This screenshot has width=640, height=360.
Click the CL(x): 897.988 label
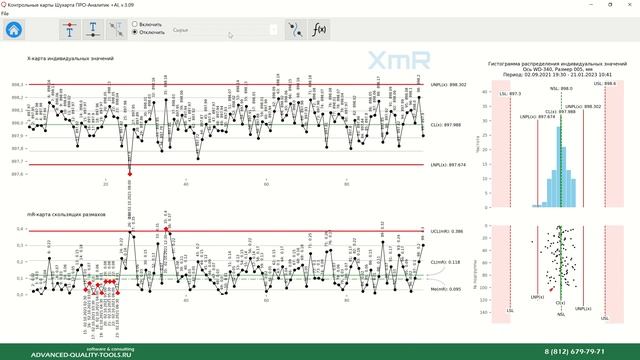[x=446, y=125]
